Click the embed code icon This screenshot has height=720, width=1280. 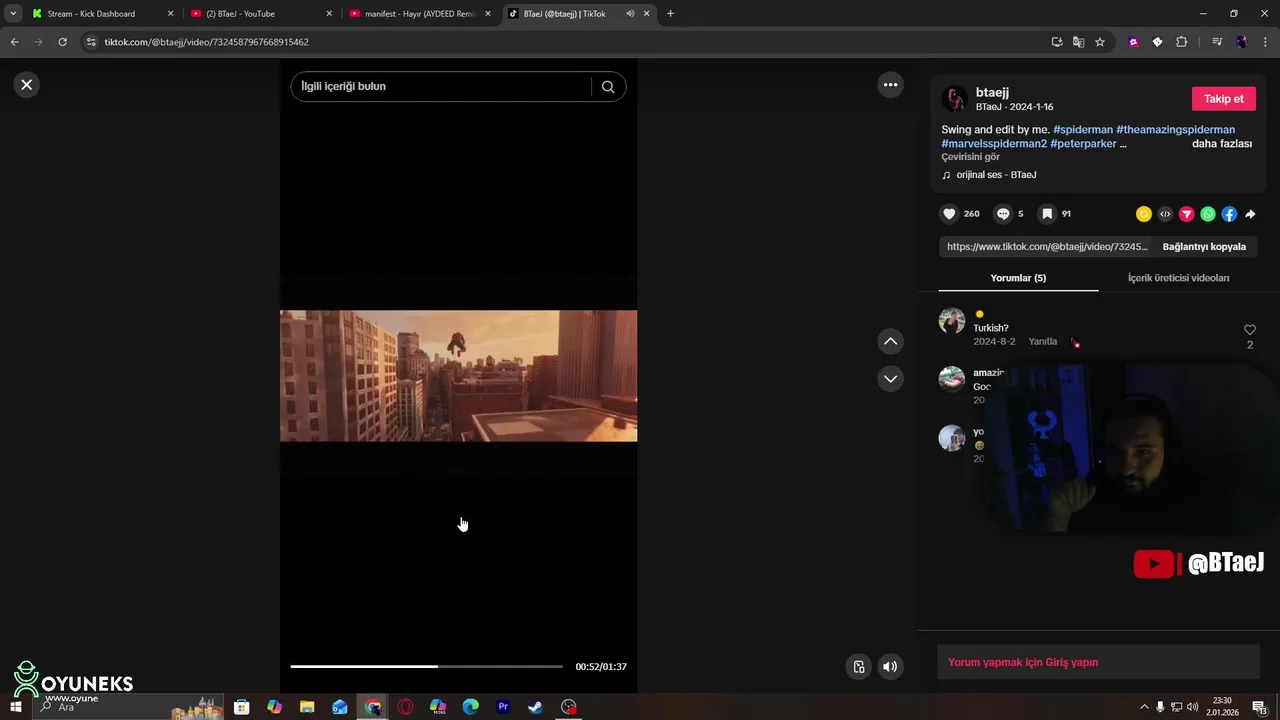[1165, 214]
